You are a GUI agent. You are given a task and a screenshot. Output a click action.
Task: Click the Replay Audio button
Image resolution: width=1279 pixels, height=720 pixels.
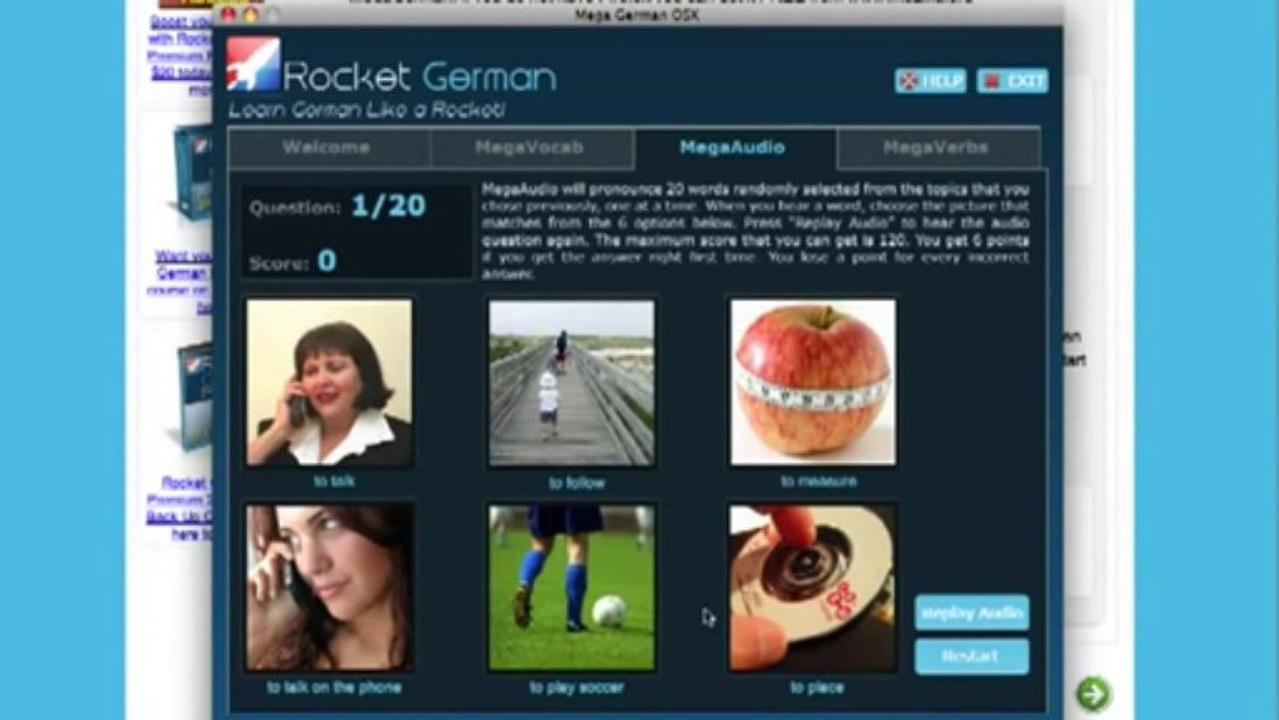tap(971, 612)
